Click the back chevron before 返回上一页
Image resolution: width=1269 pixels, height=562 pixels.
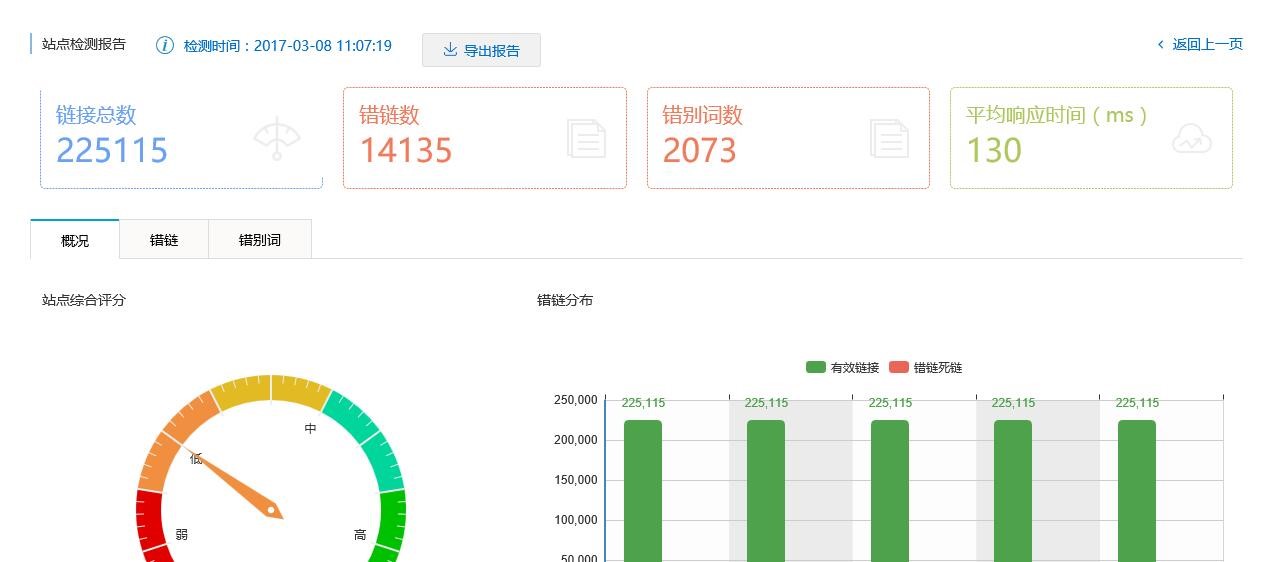tap(1161, 44)
